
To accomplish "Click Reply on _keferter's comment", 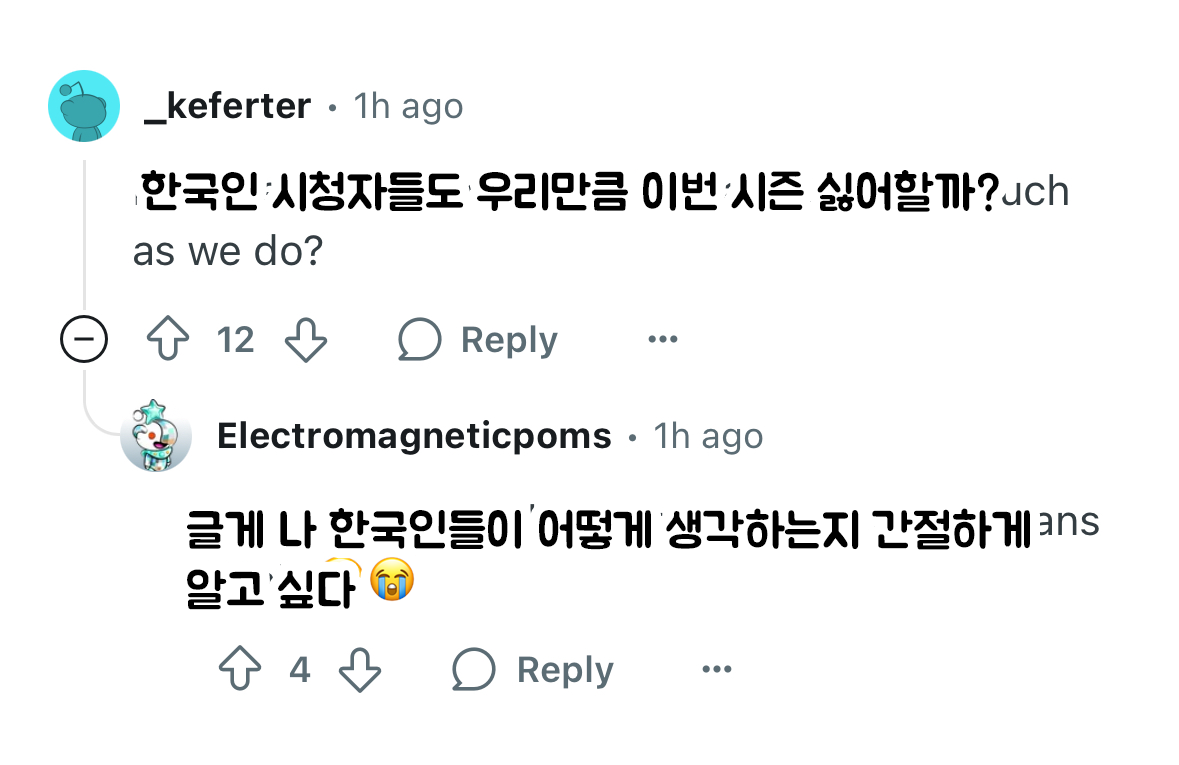I will 509,339.
